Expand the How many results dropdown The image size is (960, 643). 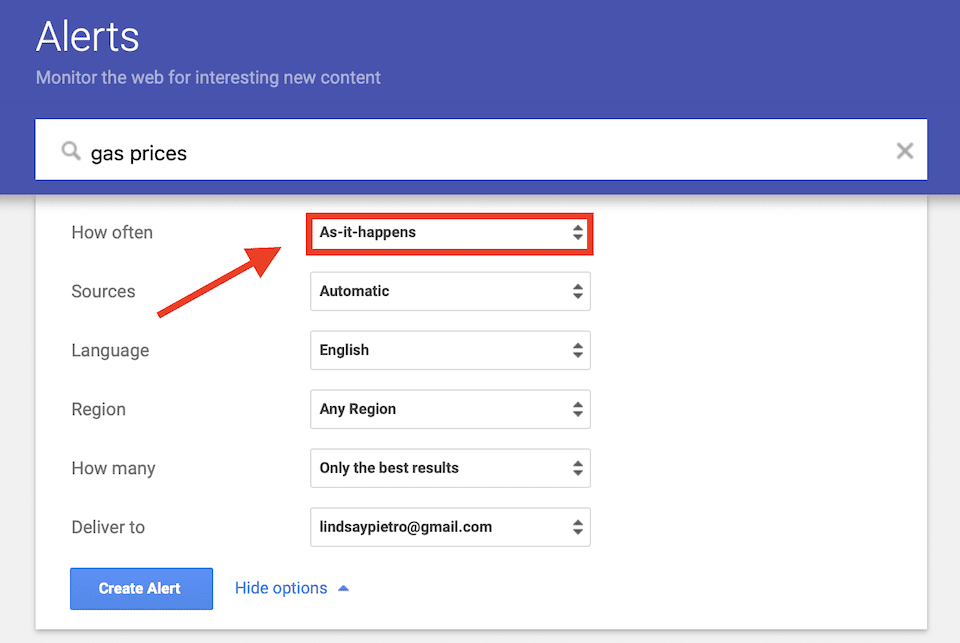(x=449, y=469)
